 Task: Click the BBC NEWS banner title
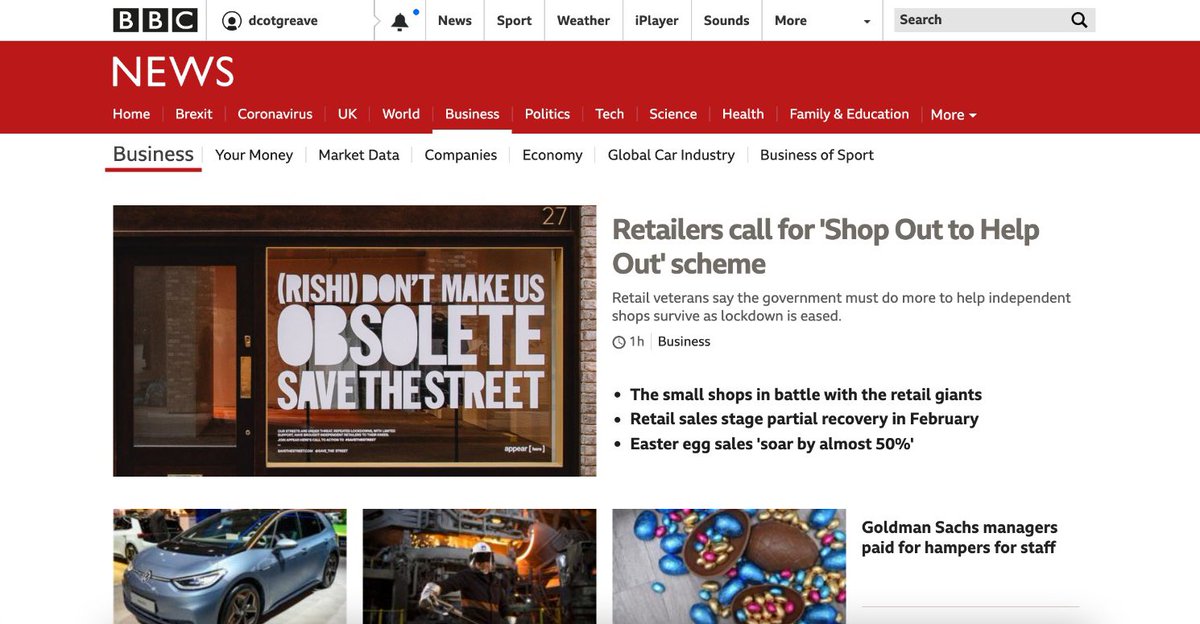click(x=173, y=72)
